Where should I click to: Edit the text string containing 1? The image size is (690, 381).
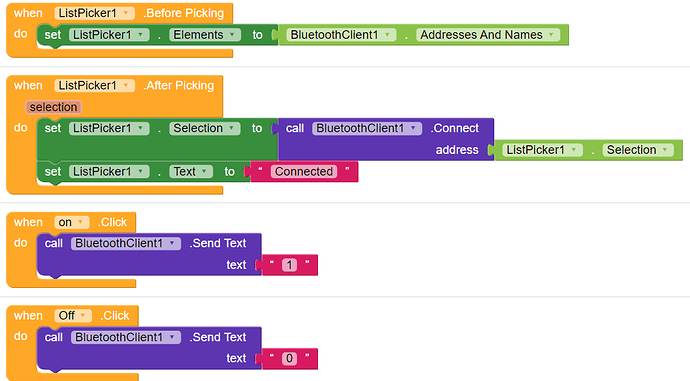[x=289, y=265]
